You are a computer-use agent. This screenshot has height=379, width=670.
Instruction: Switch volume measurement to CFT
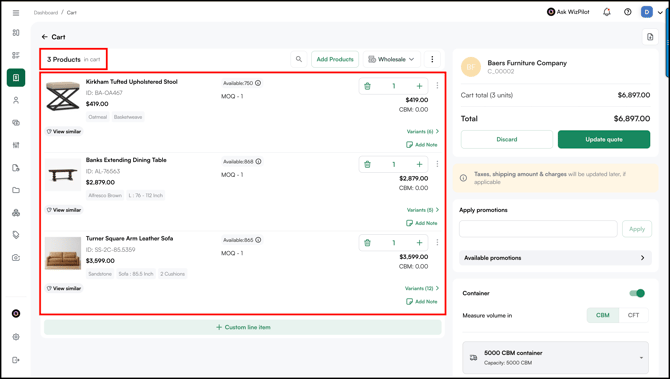tap(633, 315)
